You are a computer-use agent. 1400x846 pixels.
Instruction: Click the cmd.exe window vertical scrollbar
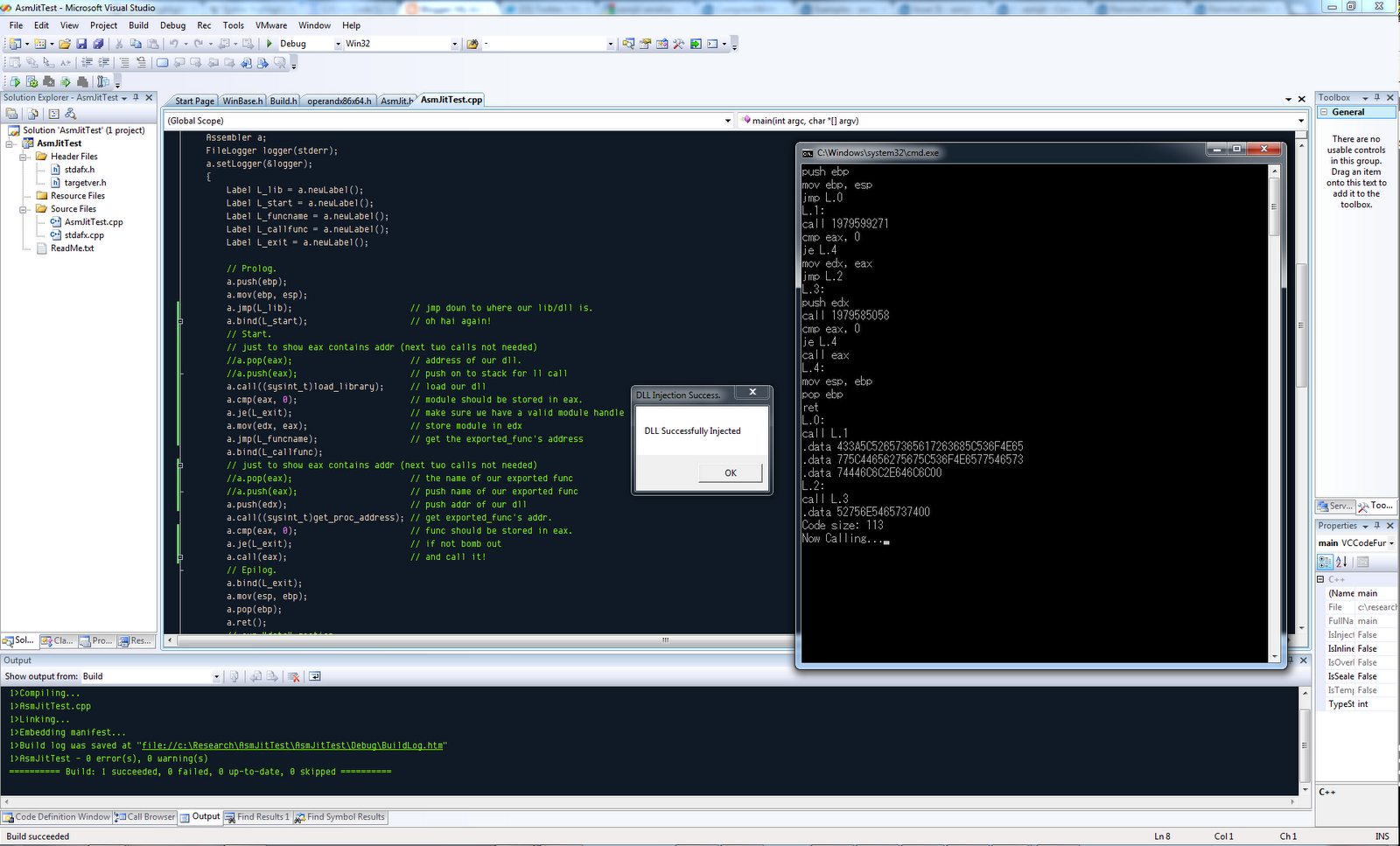(x=1274, y=412)
